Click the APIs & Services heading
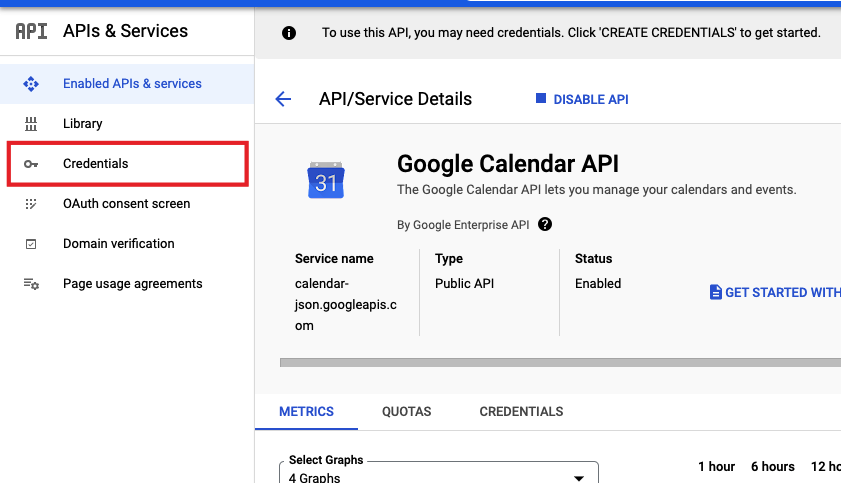The height and width of the screenshot is (483, 841). pos(126,31)
